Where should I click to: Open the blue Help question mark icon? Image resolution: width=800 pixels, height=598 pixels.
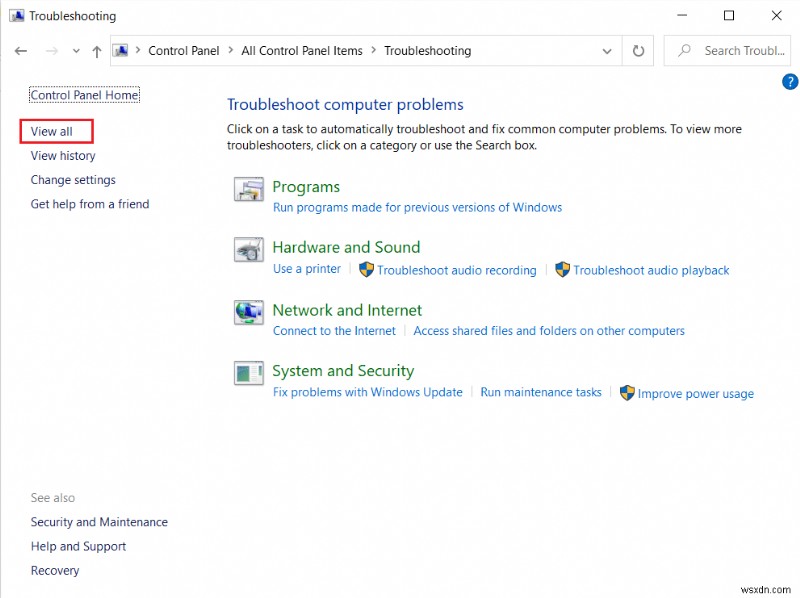tap(790, 82)
